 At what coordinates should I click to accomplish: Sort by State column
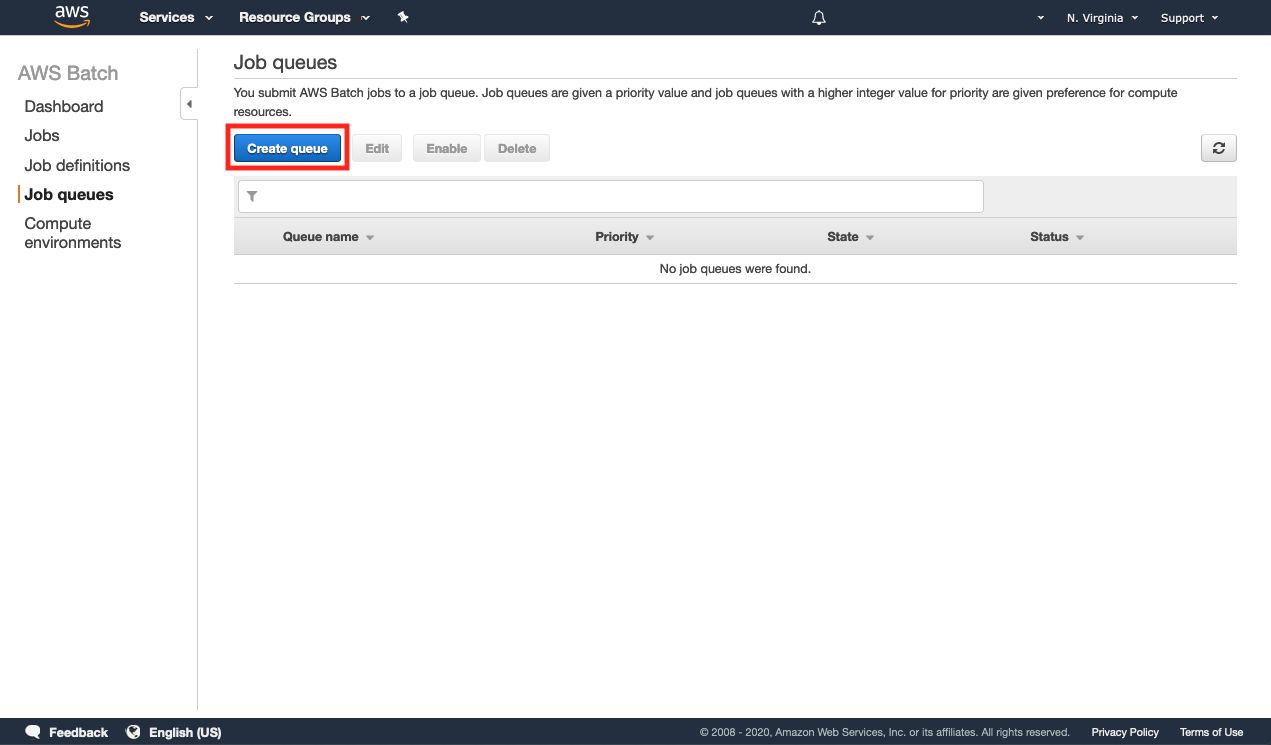click(x=851, y=237)
